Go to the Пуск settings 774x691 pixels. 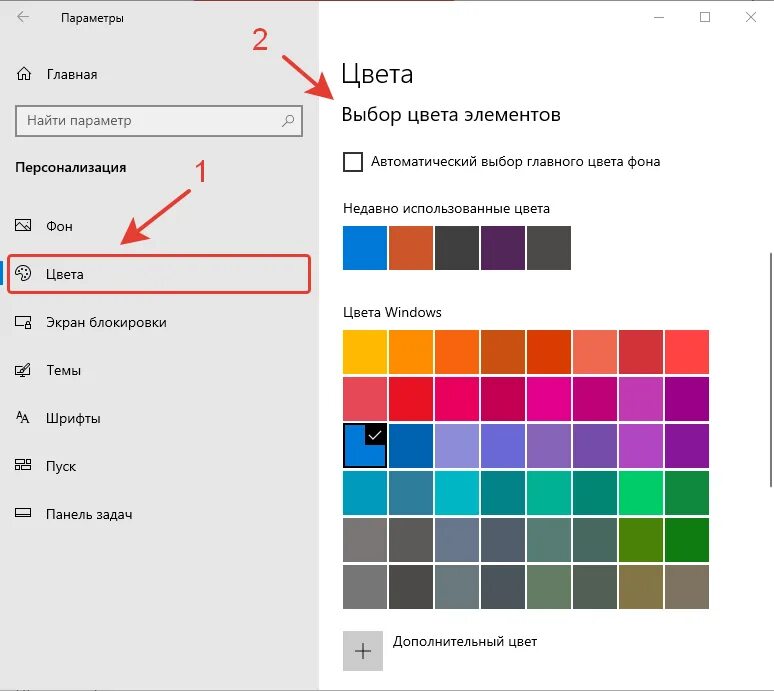click(61, 466)
